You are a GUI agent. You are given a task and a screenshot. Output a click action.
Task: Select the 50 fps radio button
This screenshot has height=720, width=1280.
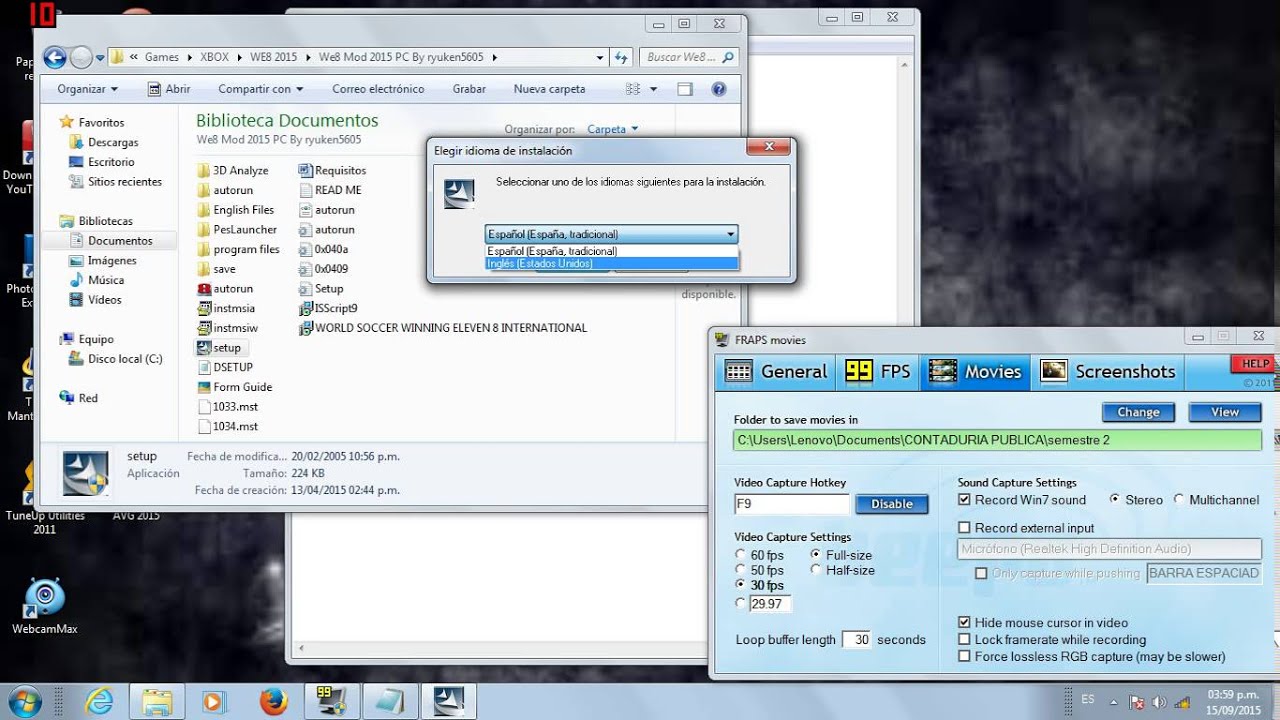(x=740, y=570)
